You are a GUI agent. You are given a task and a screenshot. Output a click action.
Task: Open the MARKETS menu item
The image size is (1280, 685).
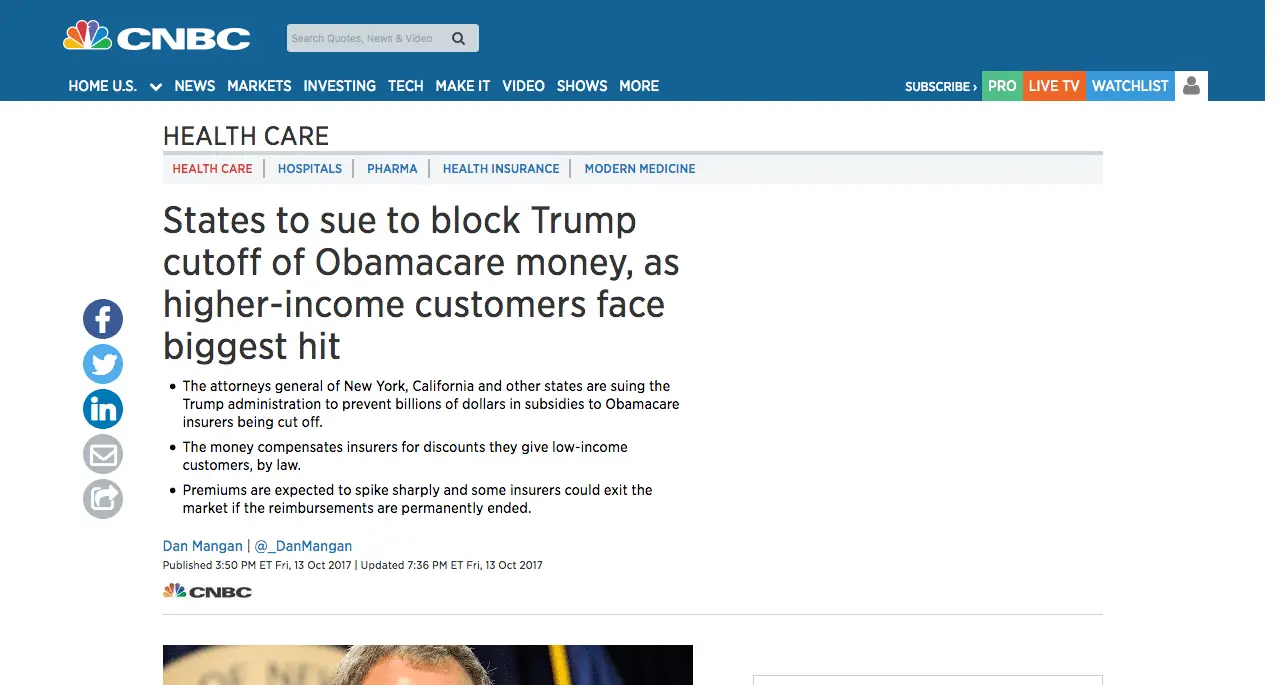tap(259, 86)
